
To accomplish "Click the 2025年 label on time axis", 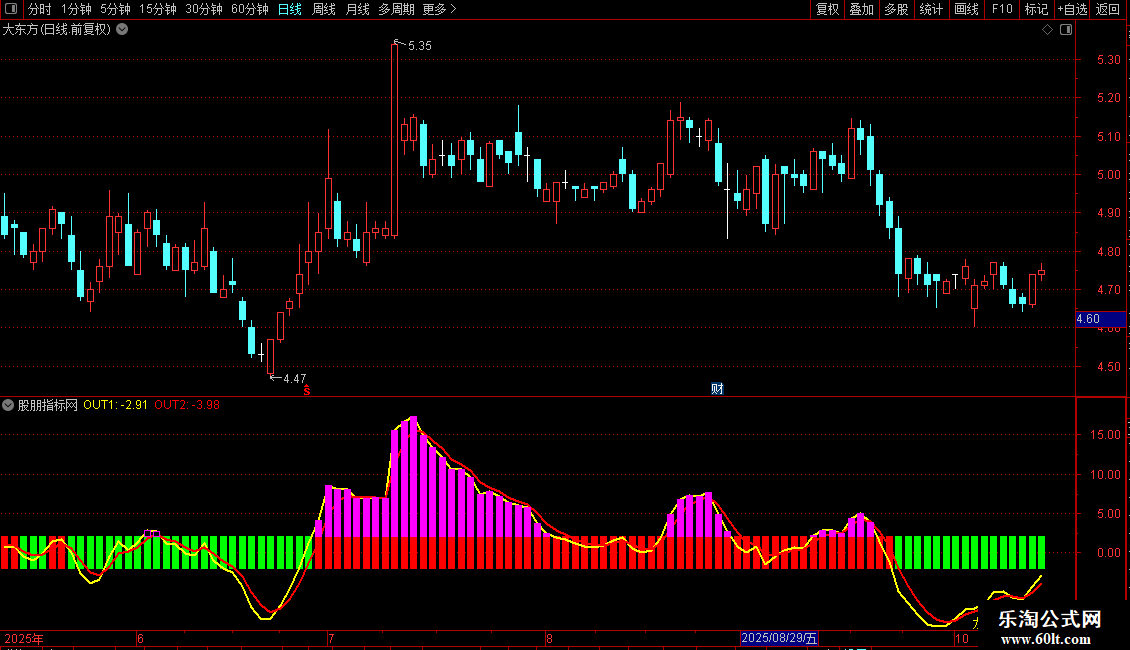I will tap(24, 638).
